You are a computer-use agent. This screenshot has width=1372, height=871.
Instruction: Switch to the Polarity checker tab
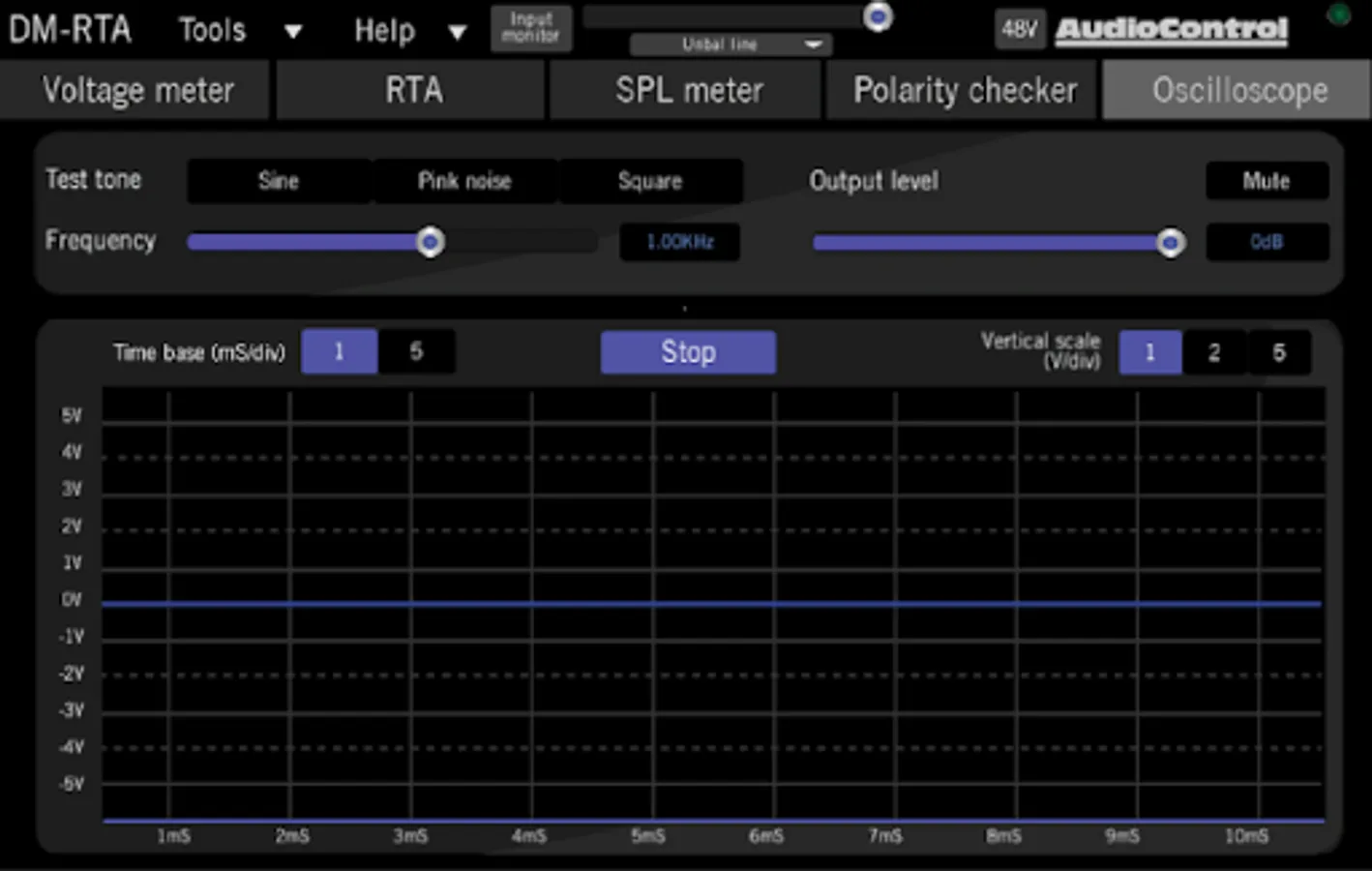(963, 90)
